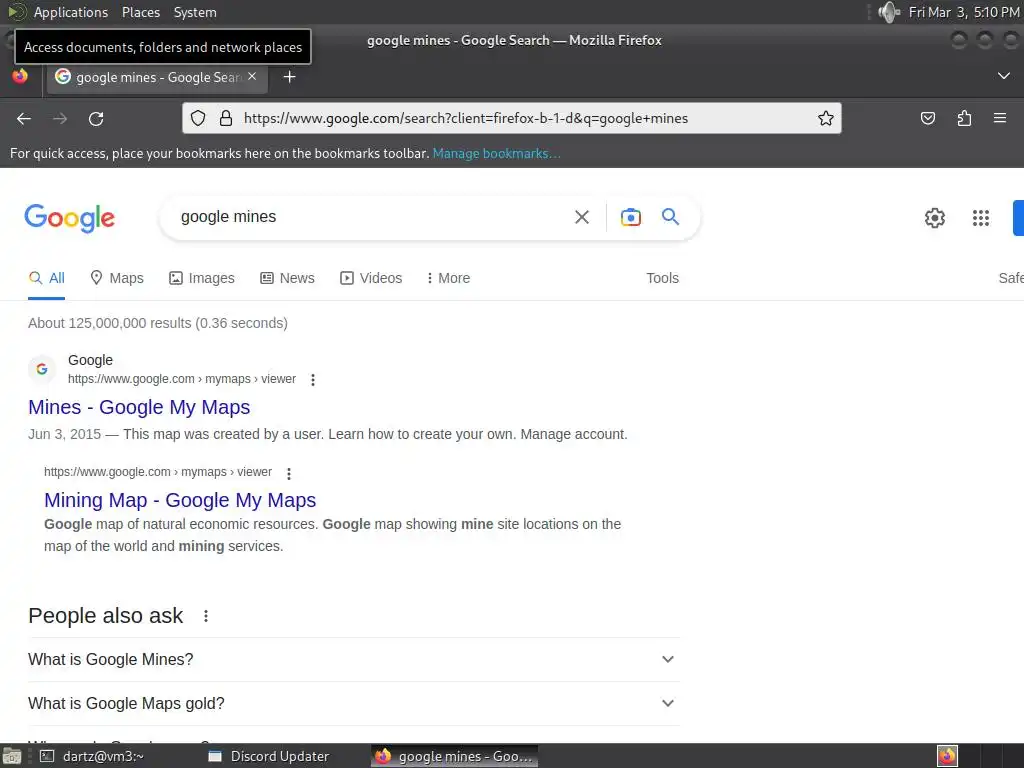This screenshot has height=768, width=1024.
Task: Open a new tab with the plus icon
Action: click(289, 77)
